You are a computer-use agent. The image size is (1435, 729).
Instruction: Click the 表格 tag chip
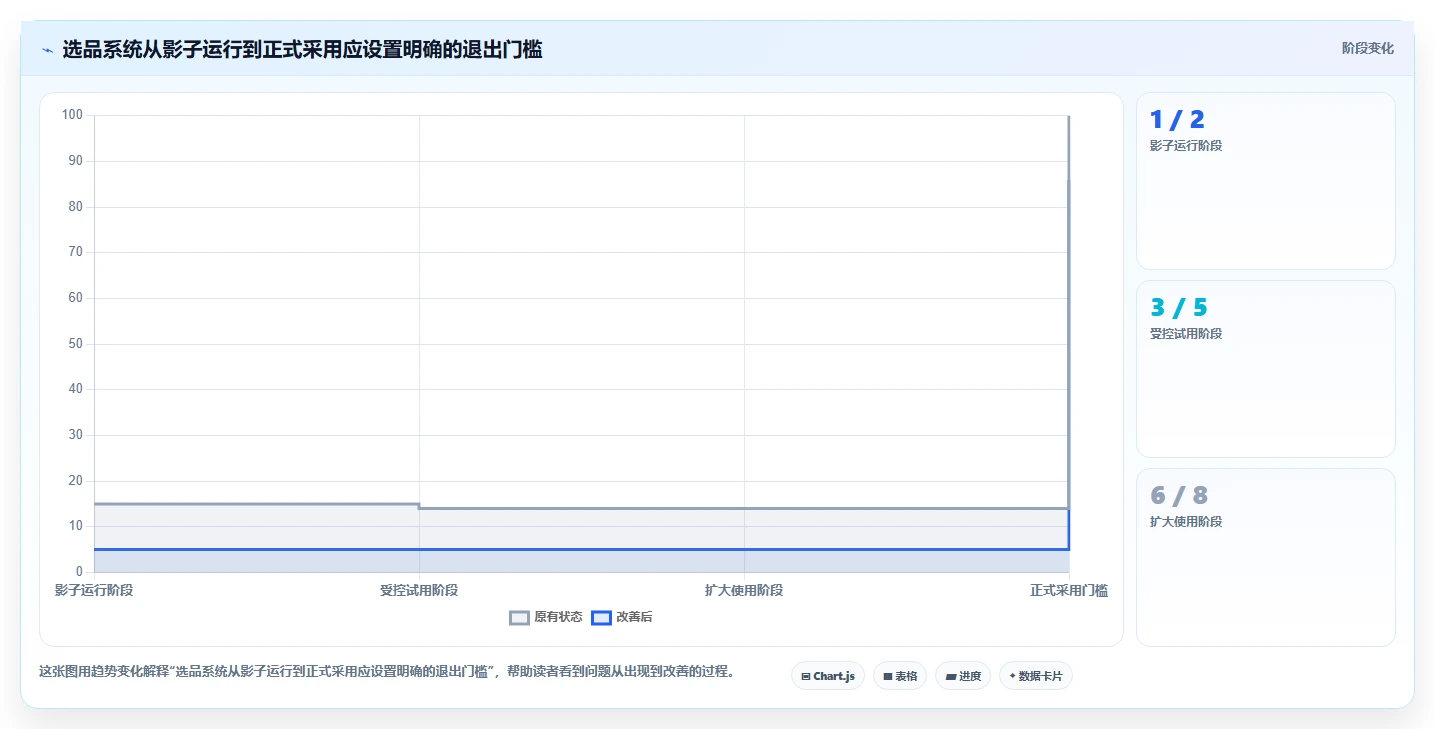900,676
